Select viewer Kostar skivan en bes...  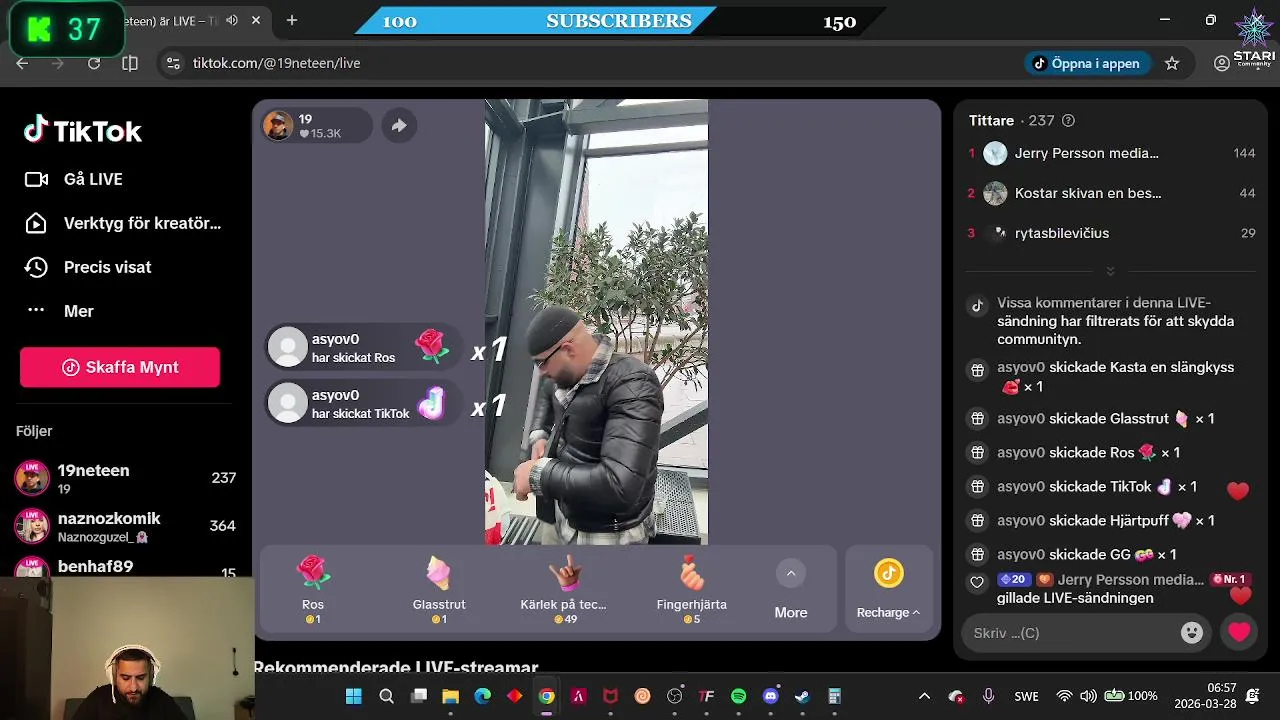click(1110, 193)
